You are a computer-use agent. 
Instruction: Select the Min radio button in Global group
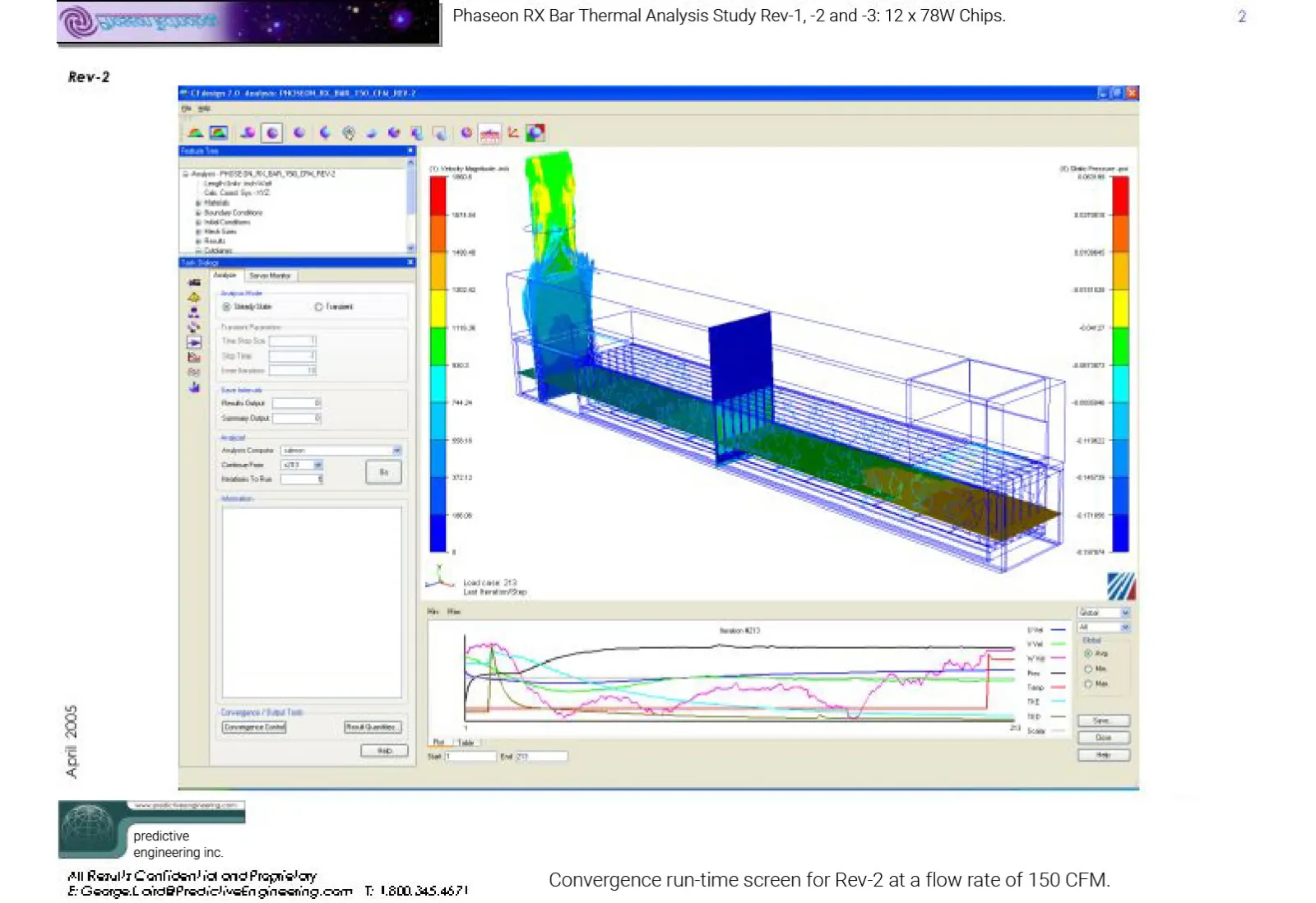1088,669
